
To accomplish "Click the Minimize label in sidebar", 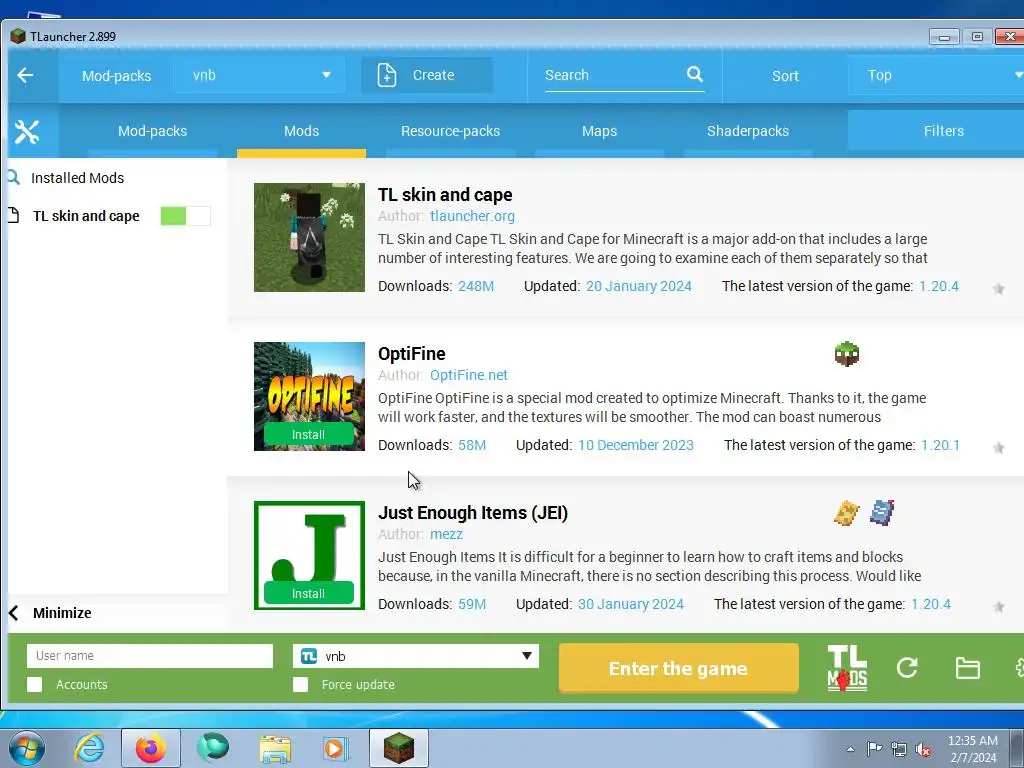I will tap(62, 613).
